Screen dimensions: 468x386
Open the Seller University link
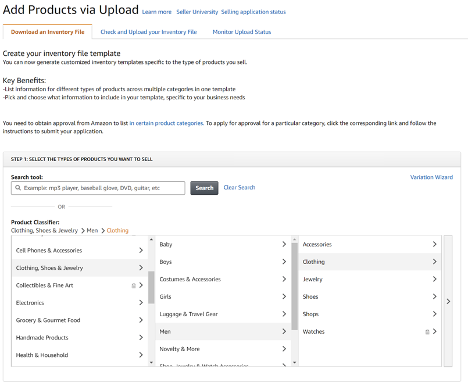click(x=197, y=12)
